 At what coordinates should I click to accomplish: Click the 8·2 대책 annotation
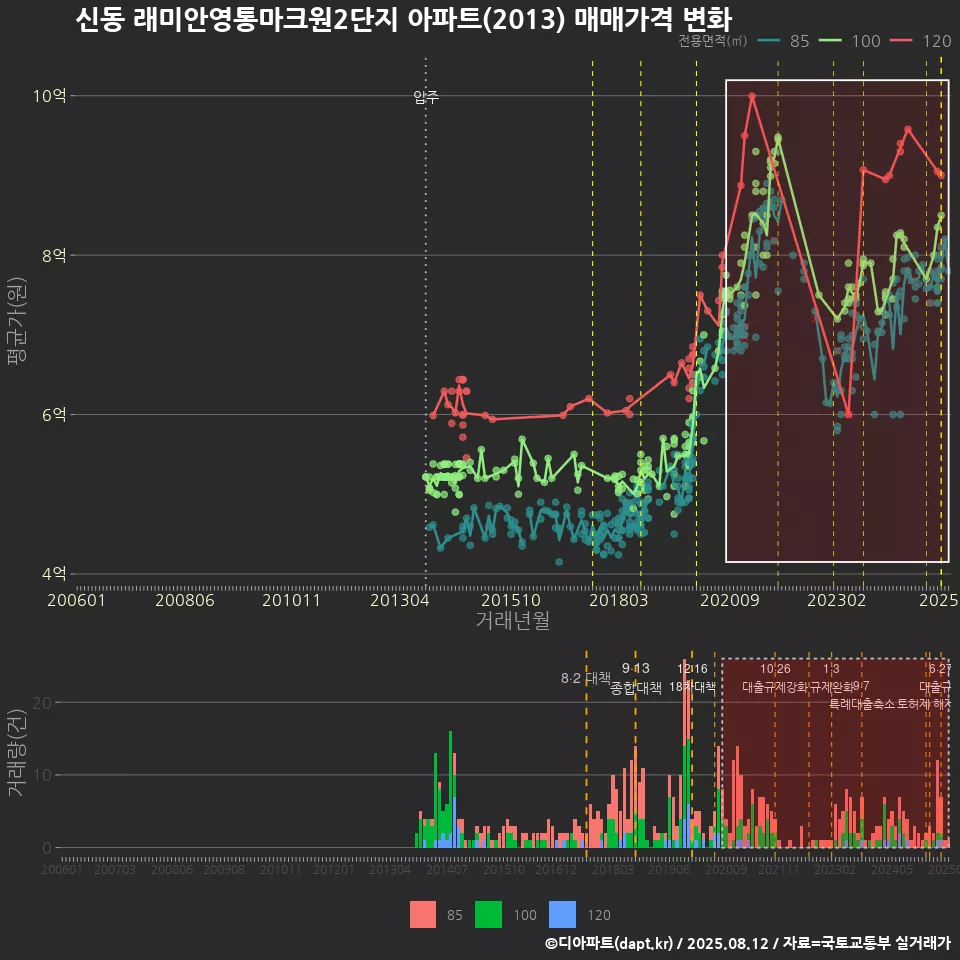point(586,678)
